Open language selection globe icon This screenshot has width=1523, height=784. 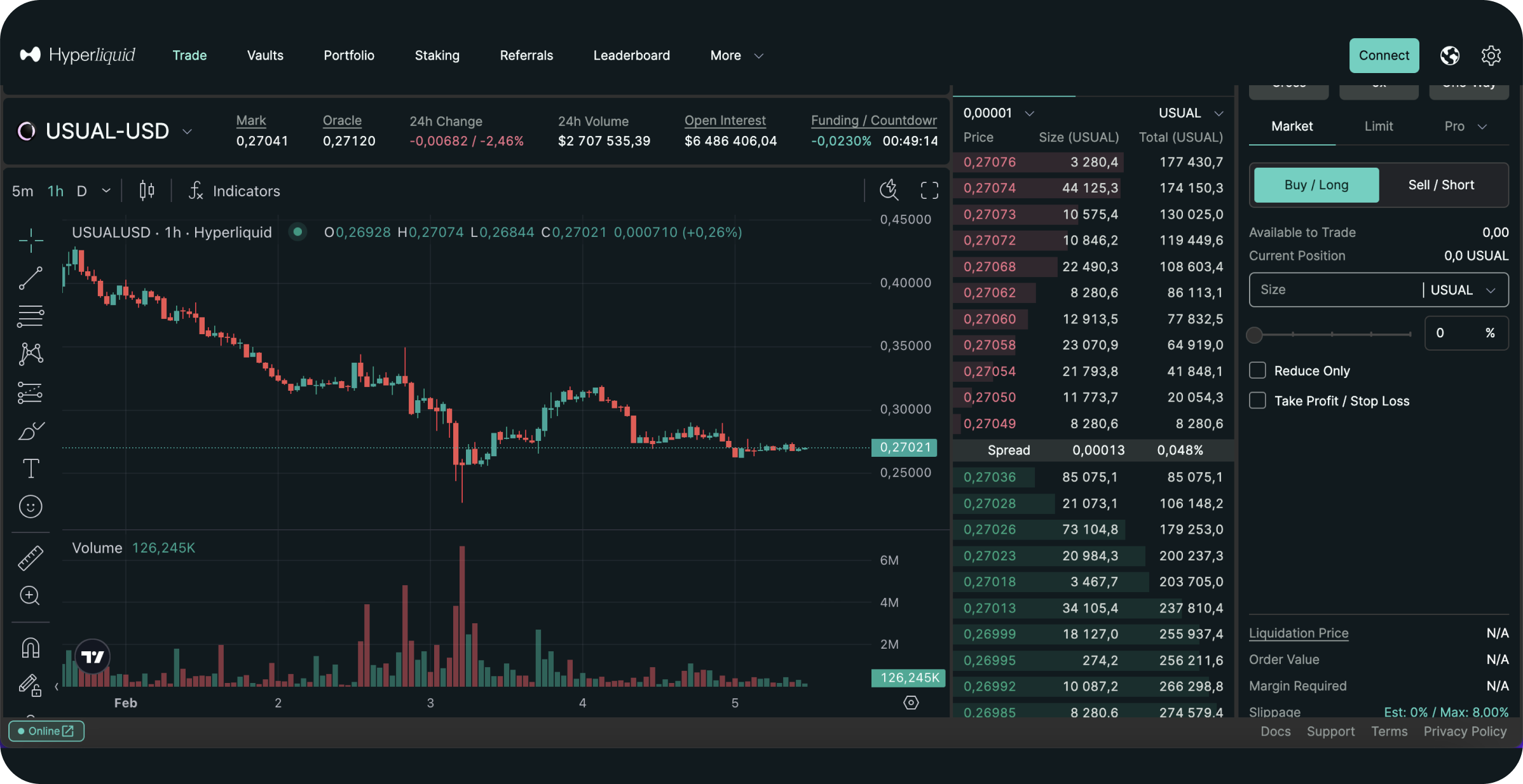point(1450,55)
